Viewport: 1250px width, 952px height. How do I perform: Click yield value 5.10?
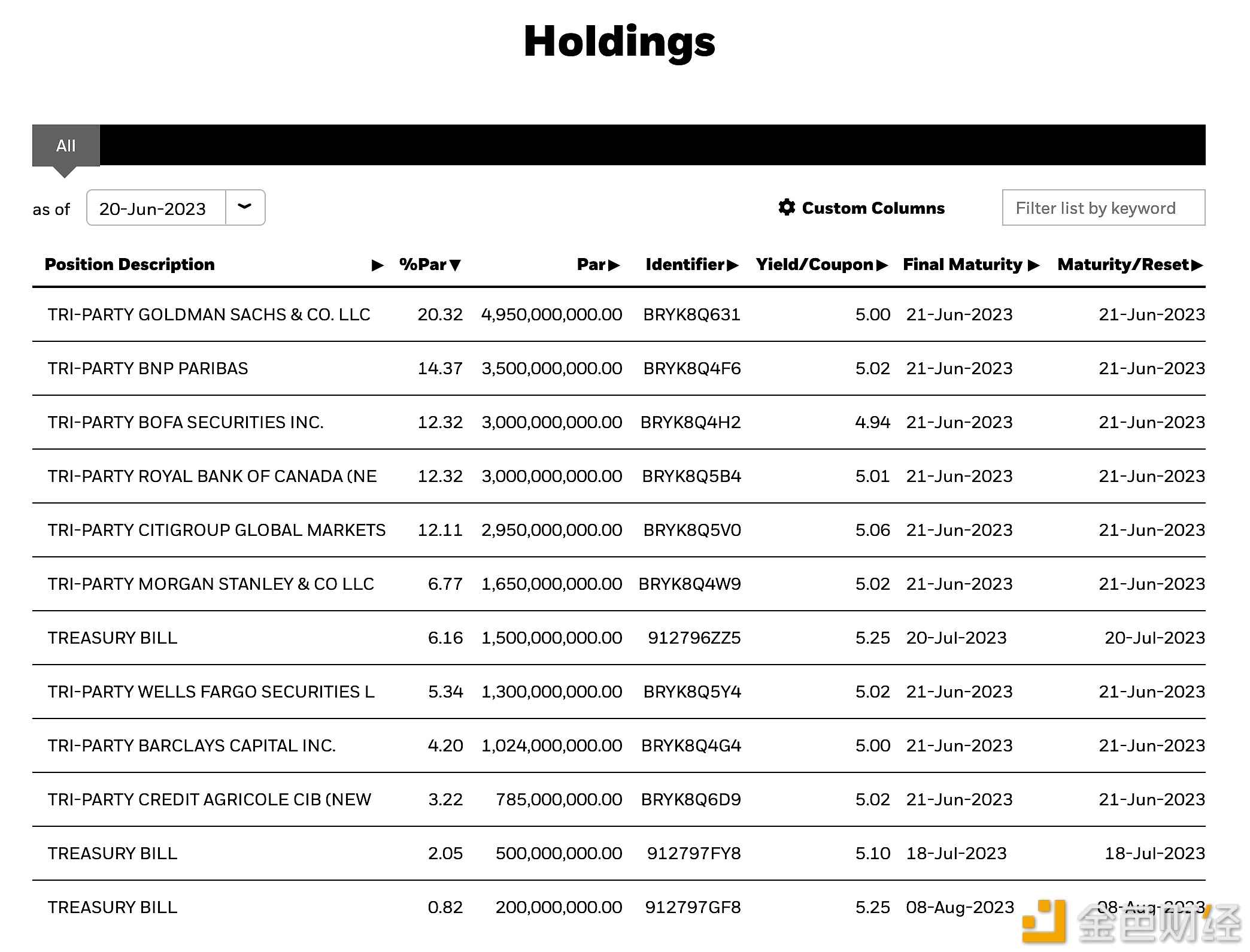tap(873, 853)
